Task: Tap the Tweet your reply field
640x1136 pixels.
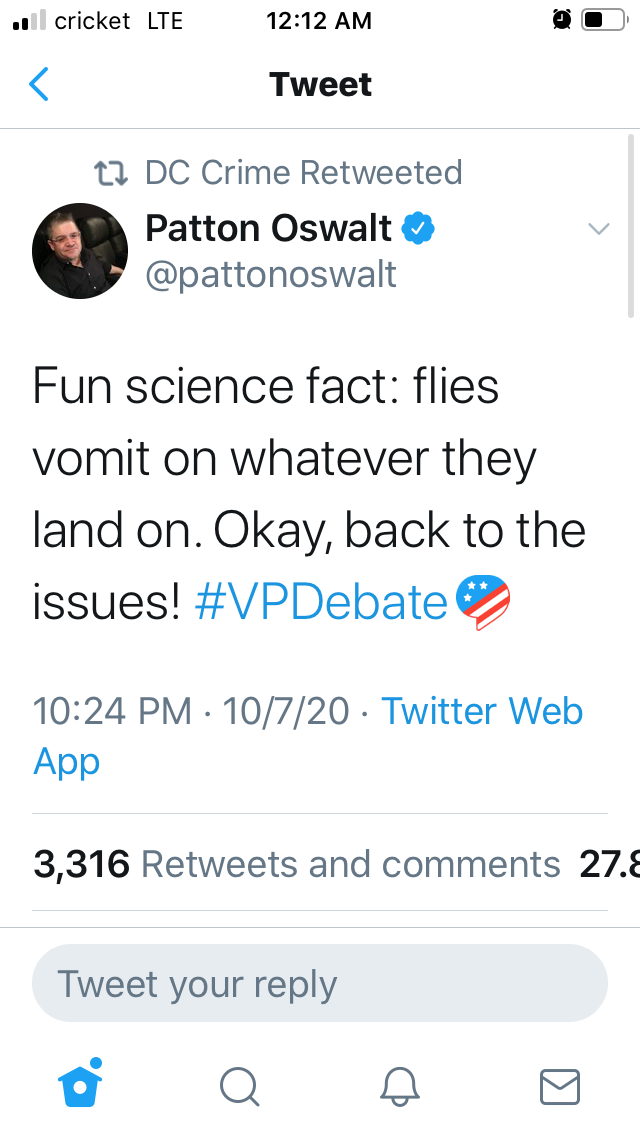Action: click(320, 984)
